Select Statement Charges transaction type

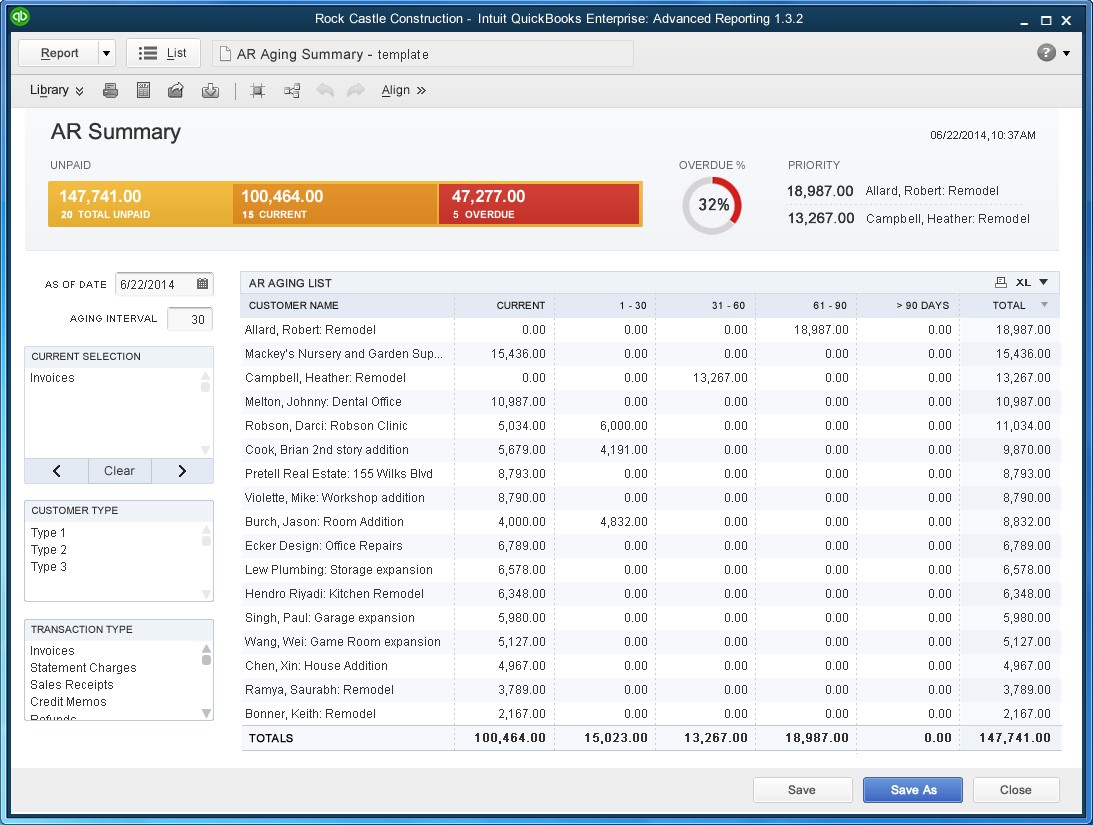(x=83, y=668)
